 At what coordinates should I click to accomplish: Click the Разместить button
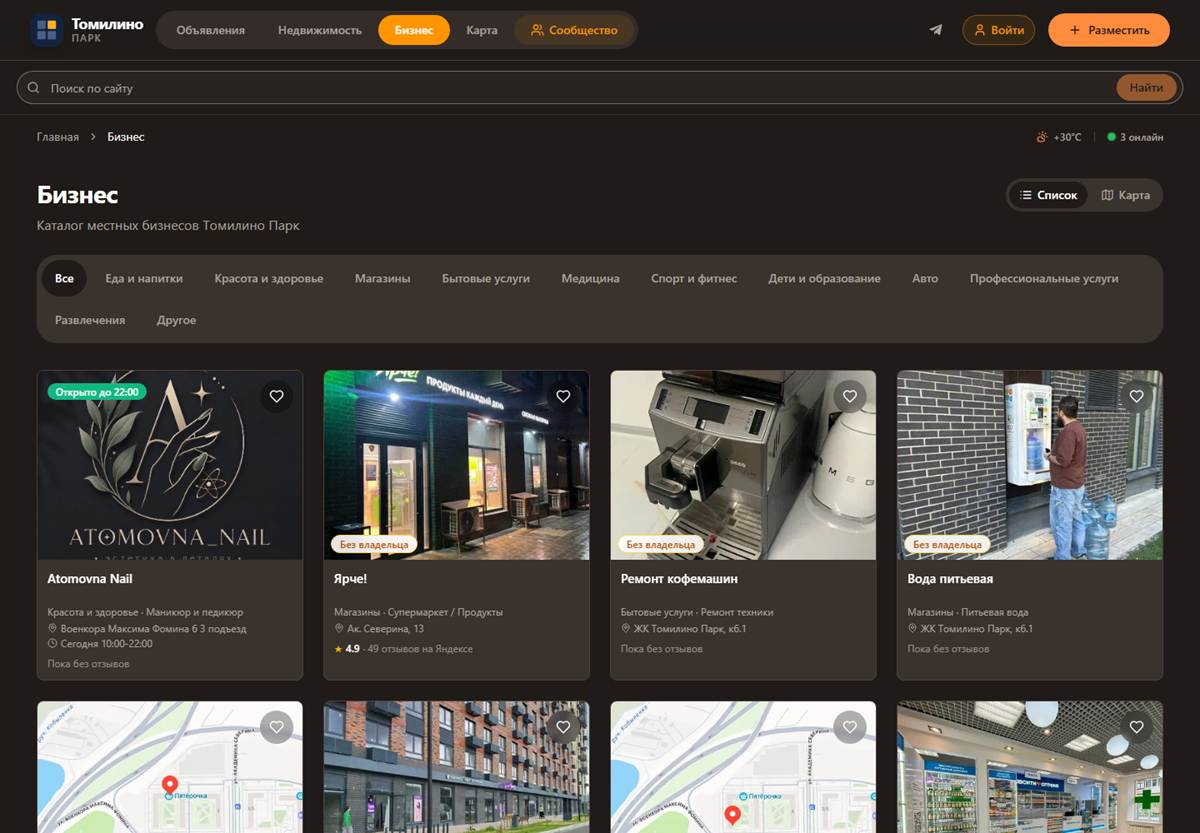1109,30
